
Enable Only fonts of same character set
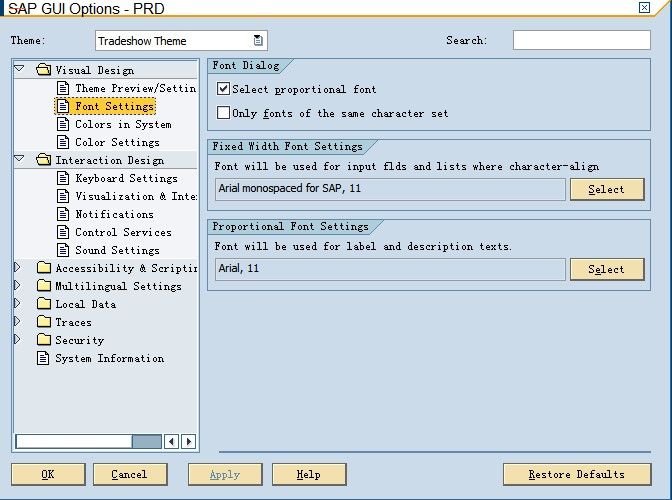223,113
